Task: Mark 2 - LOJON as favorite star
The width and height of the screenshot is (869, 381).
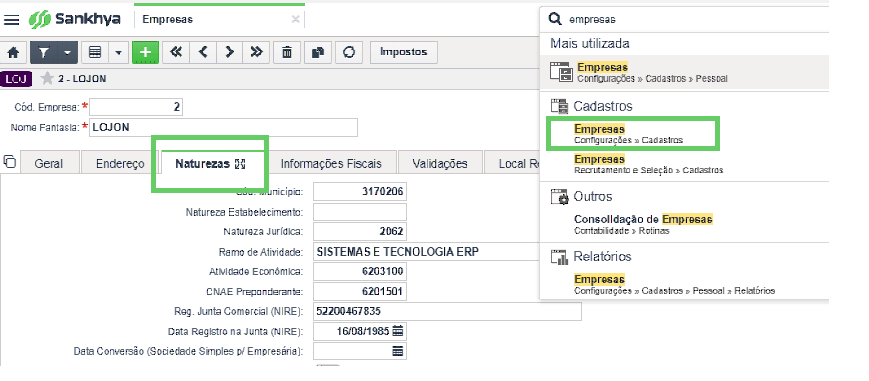Action: tap(47, 79)
